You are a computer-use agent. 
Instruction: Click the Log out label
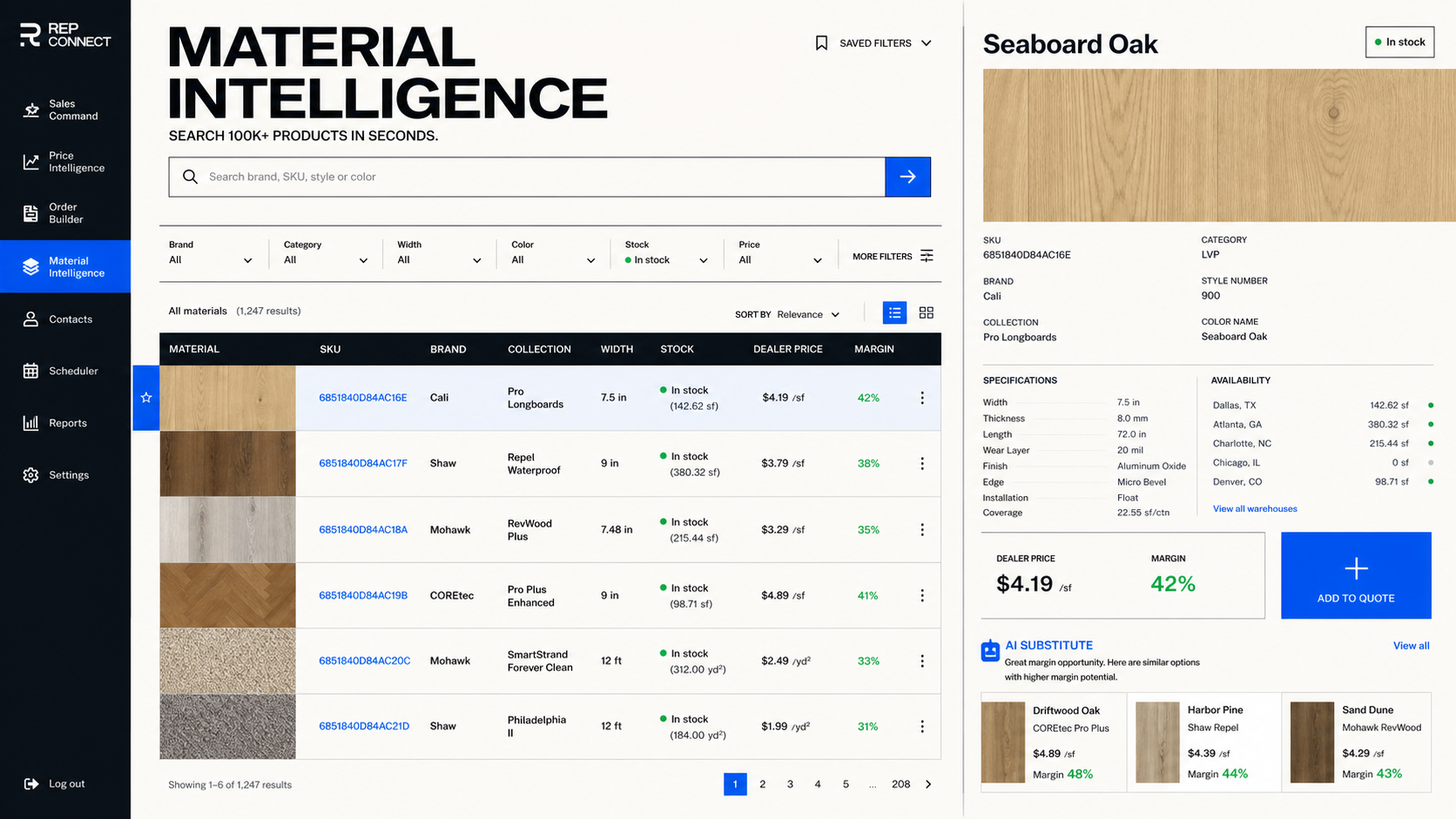[x=67, y=784]
